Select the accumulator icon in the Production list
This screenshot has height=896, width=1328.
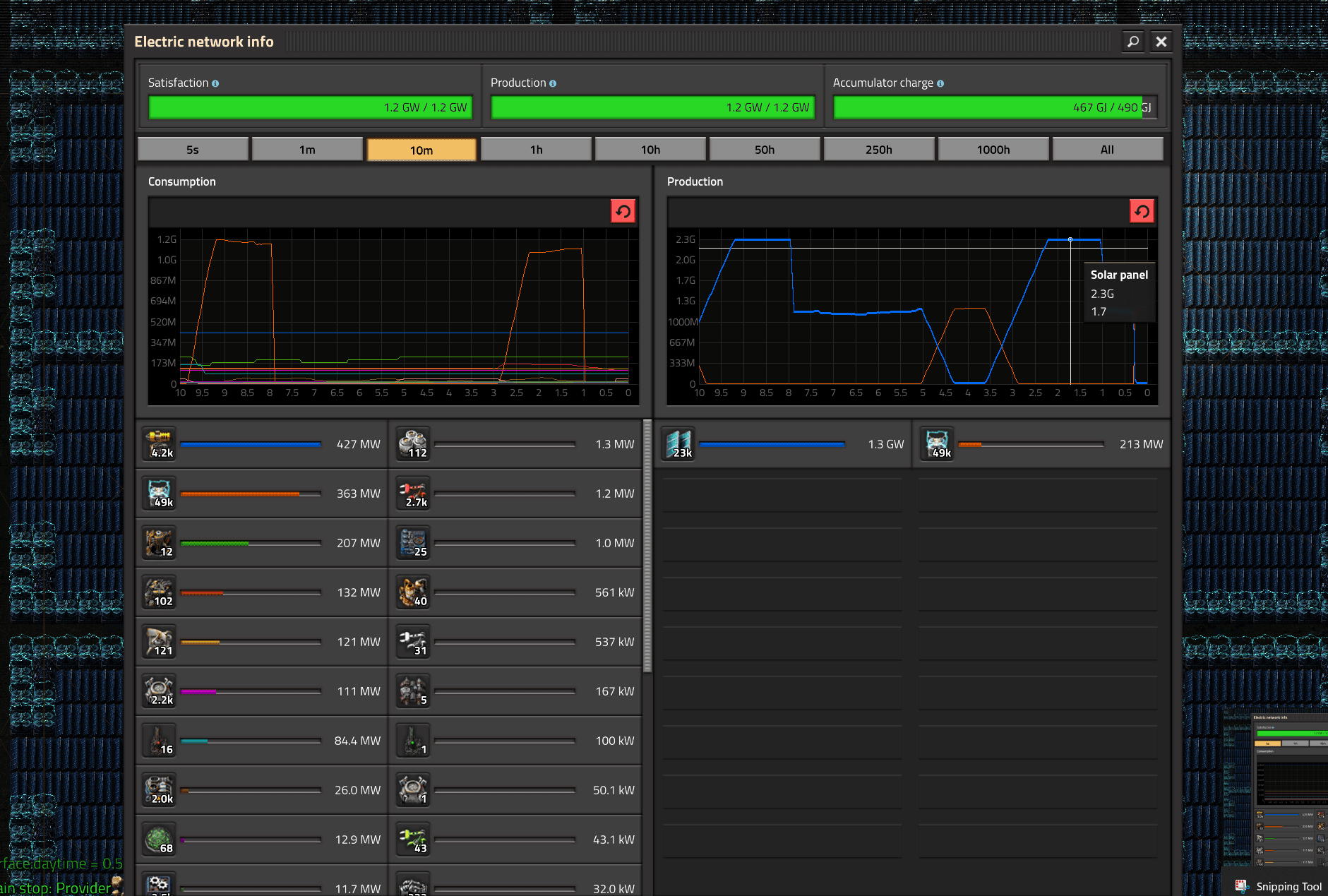coord(938,444)
